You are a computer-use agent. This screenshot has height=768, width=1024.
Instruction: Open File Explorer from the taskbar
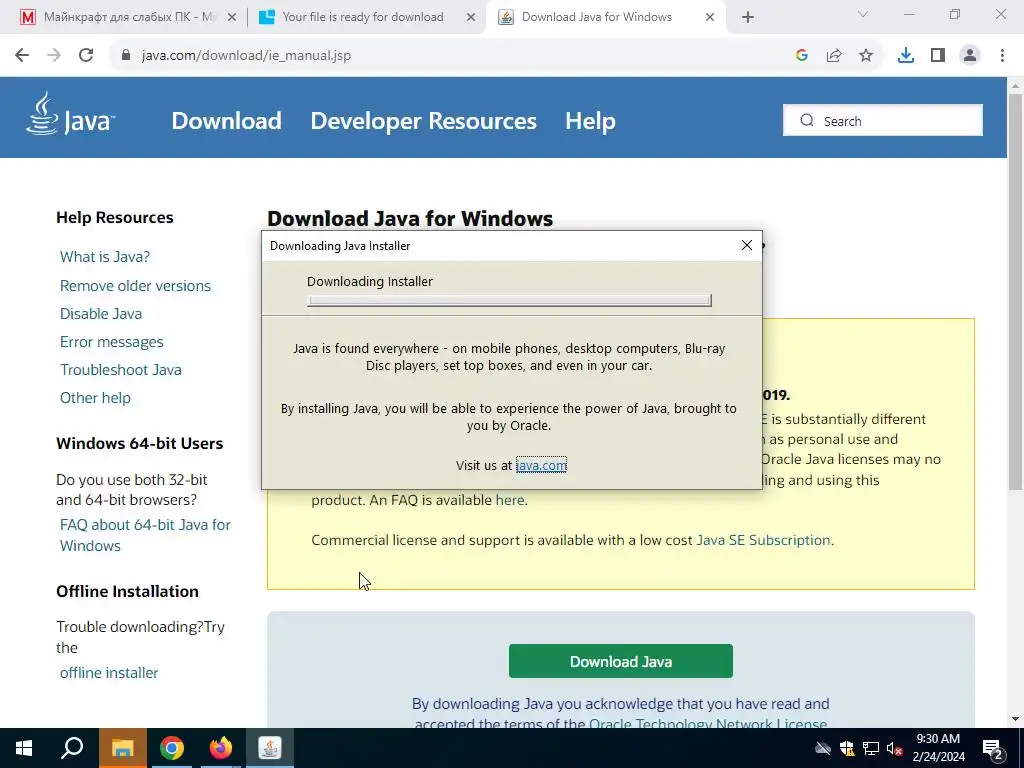(x=123, y=748)
